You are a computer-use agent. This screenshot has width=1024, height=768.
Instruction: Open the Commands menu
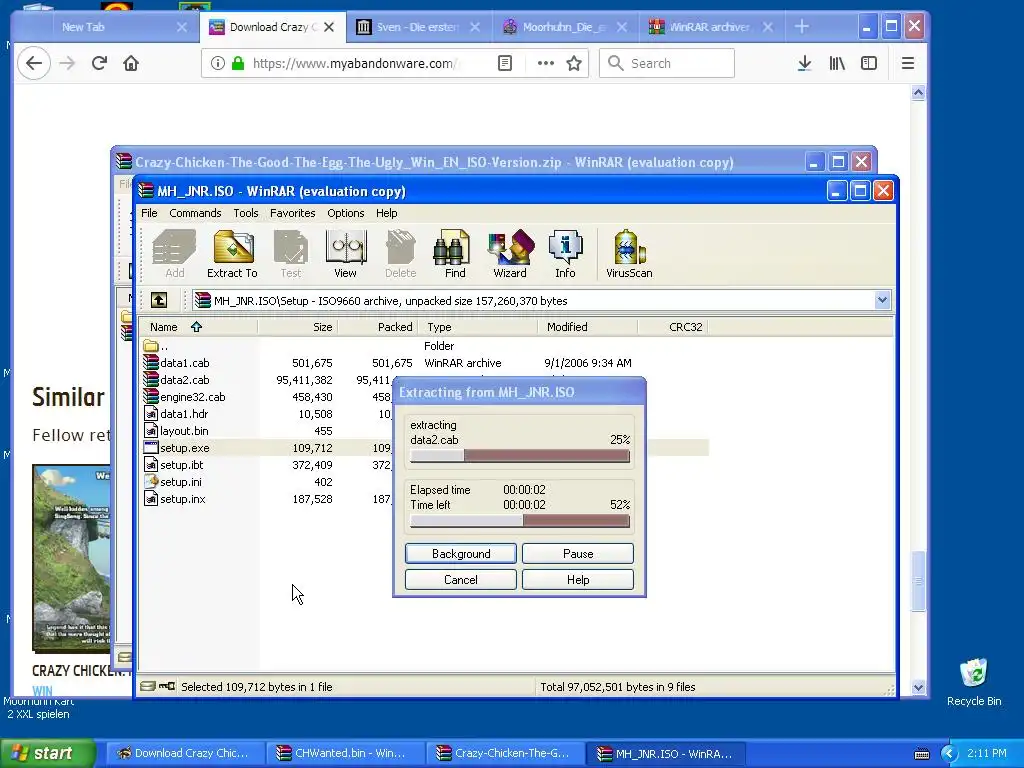[x=195, y=213]
